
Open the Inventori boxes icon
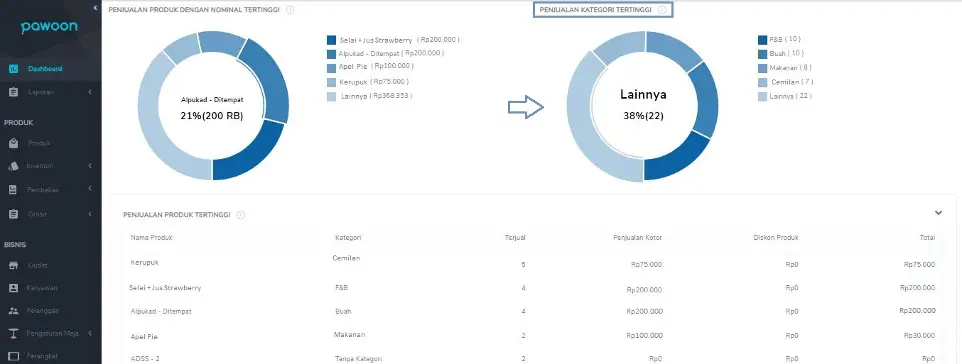tap(13, 166)
